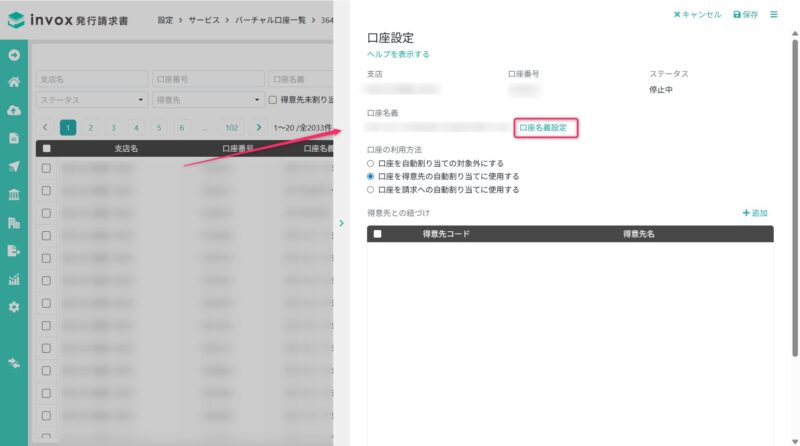
Task: Go to page 4 in pagination
Action: [136, 128]
